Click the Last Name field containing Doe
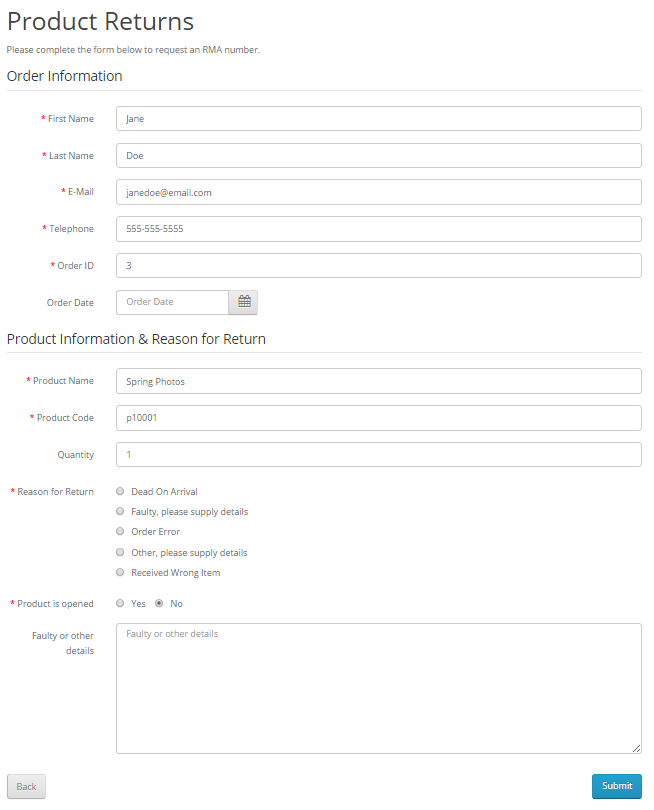 click(x=379, y=155)
